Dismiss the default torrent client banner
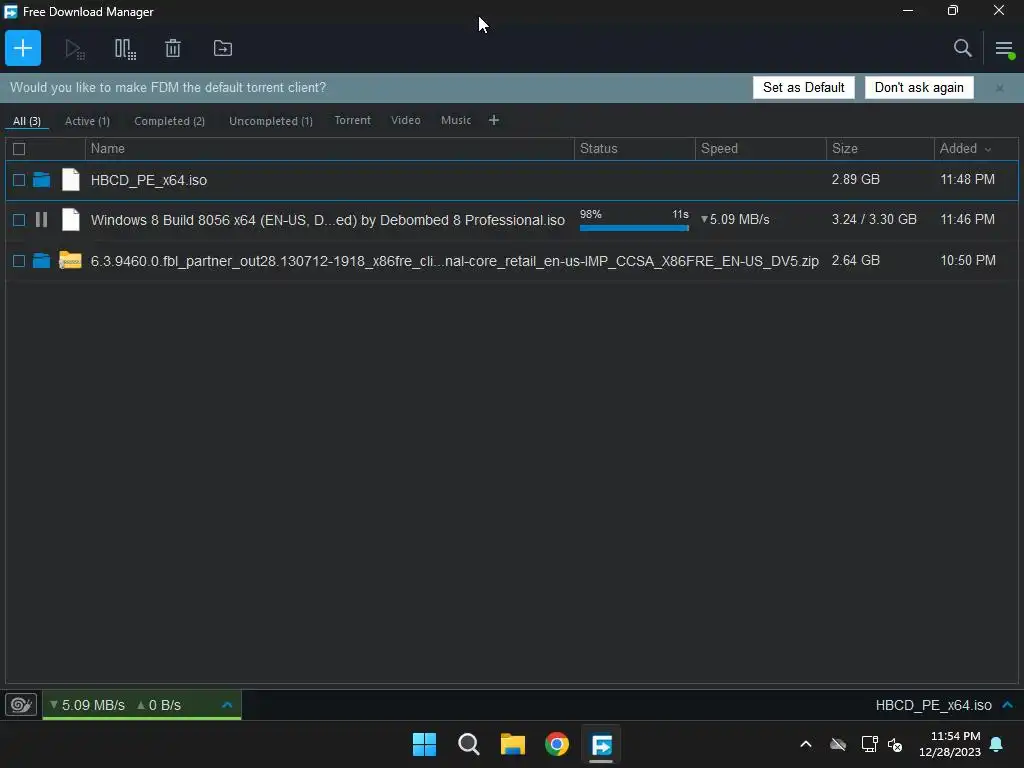Screen dimensions: 1024x768 pos(999,88)
